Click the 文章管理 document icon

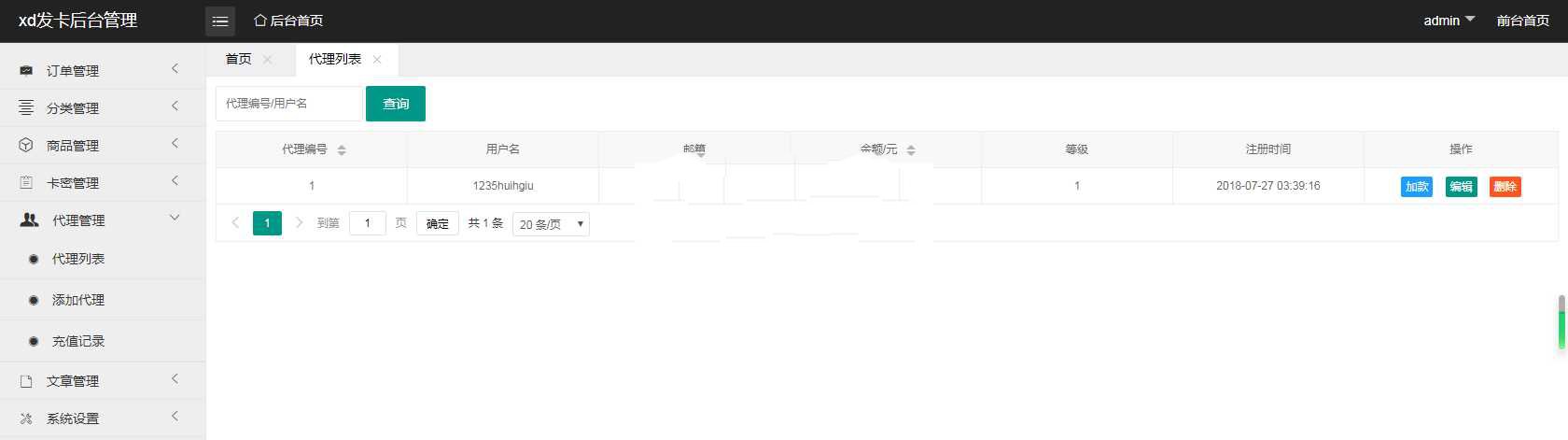pos(26,381)
